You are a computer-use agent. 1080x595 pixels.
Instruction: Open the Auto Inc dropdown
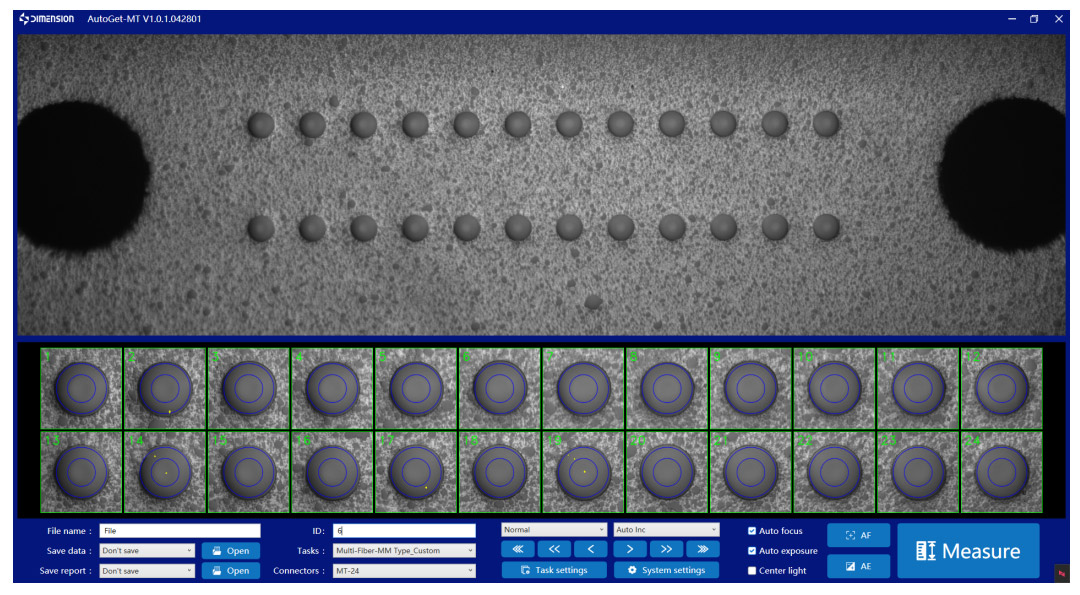coord(667,530)
